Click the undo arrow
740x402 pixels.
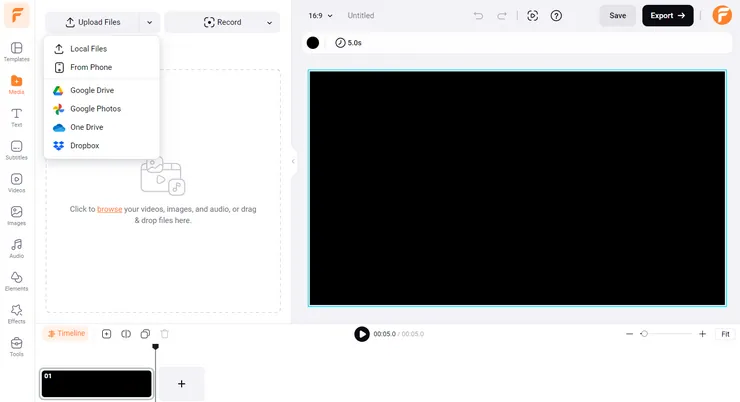(x=478, y=16)
